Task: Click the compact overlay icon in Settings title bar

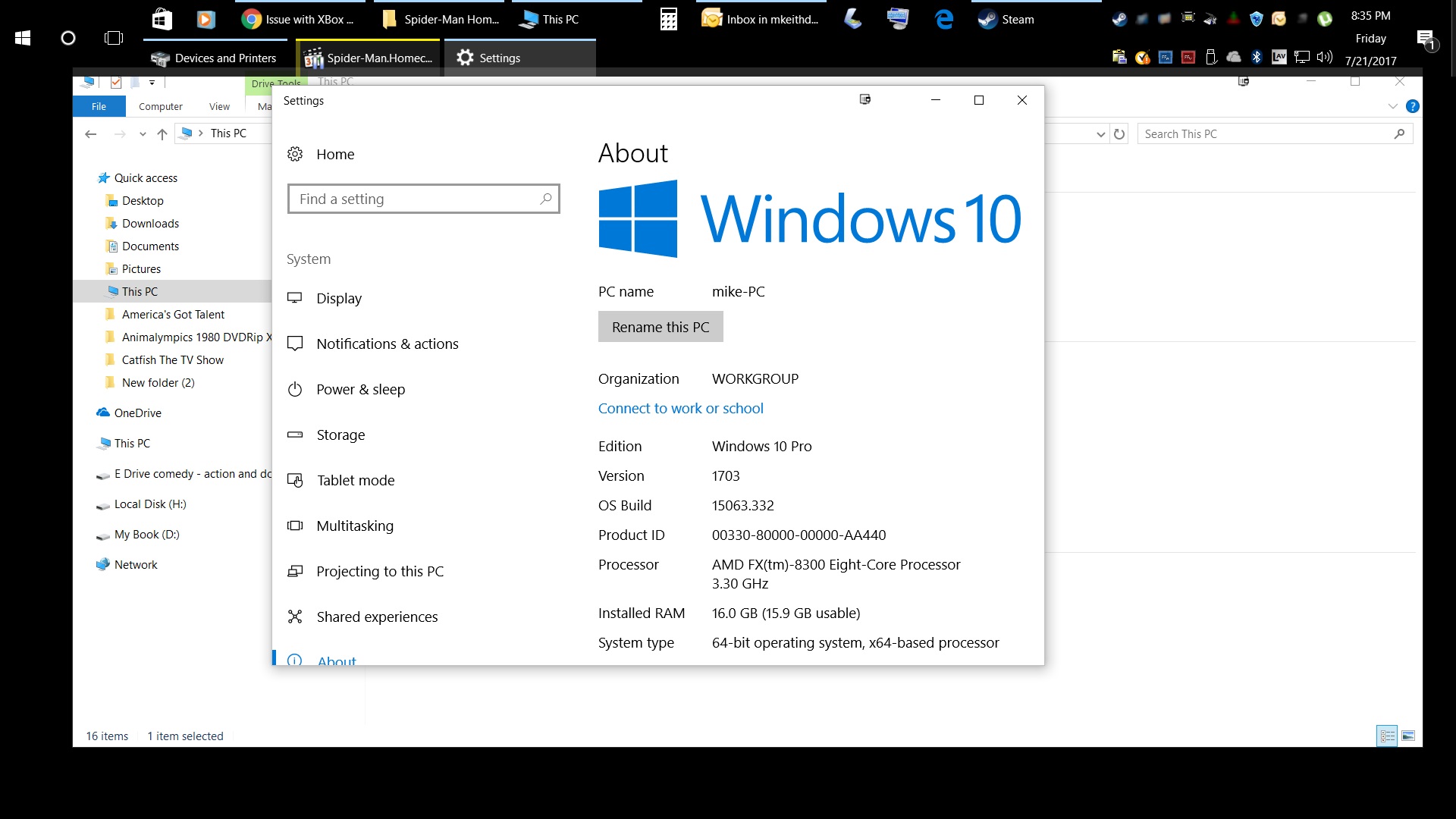Action: coord(865,99)
